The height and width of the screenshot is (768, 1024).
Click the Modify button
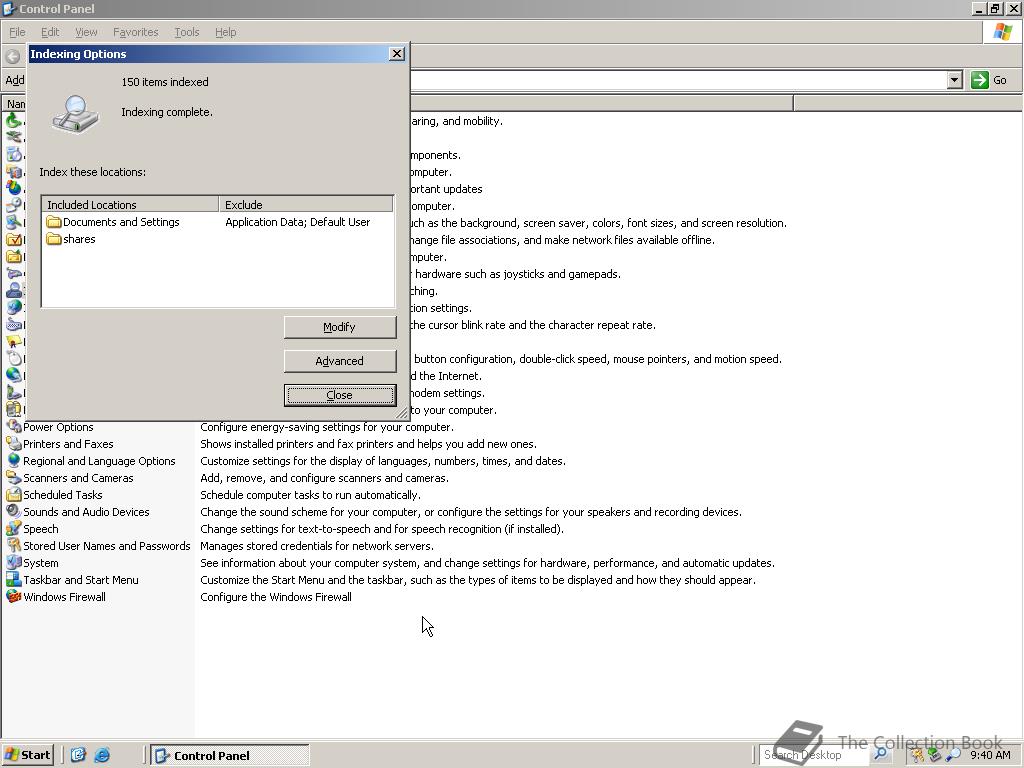tap(340, 327)
